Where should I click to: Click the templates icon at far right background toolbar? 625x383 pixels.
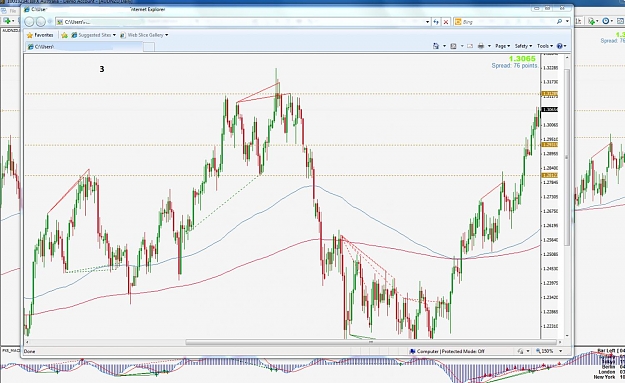621,21
